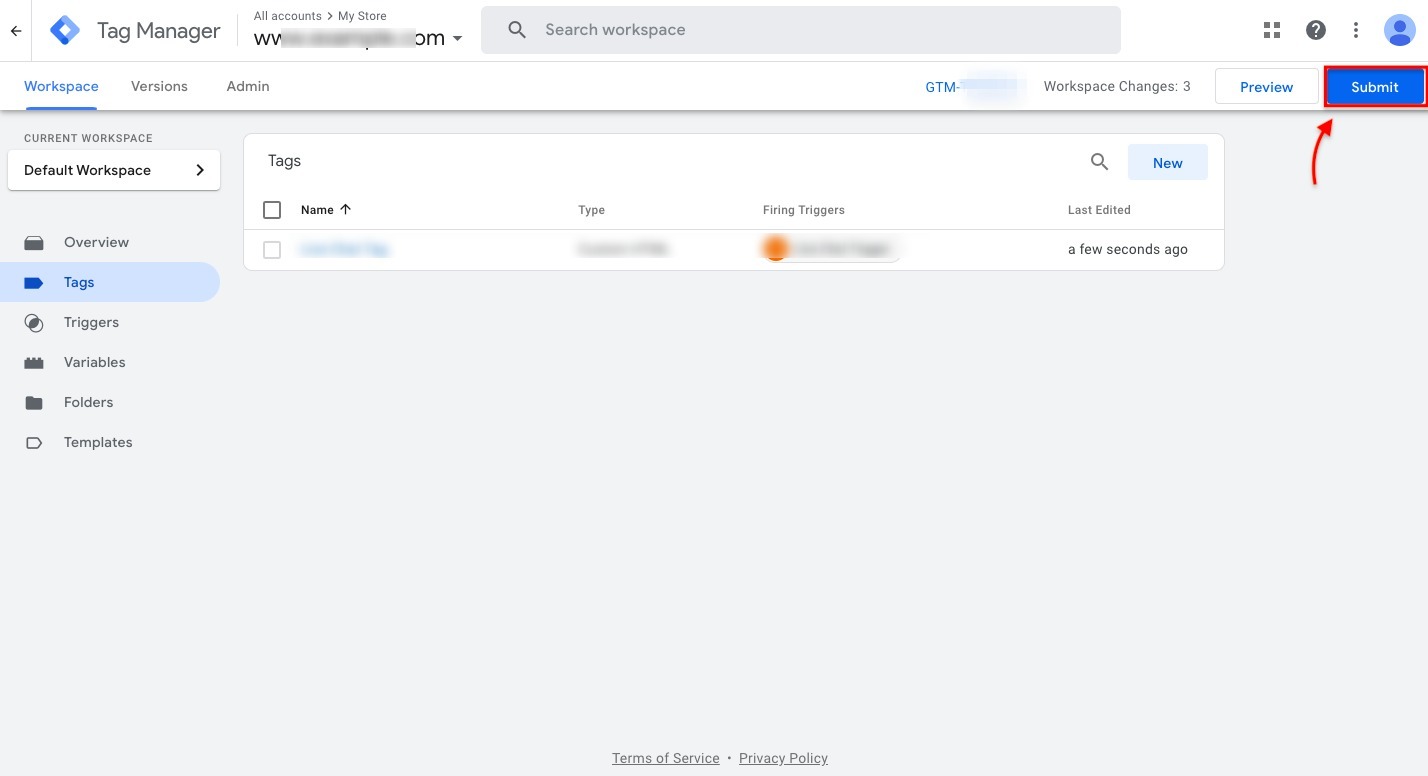Open the Terms of Service link
The width and height of the screenshot is (1428, 776).
click(665, 758)
